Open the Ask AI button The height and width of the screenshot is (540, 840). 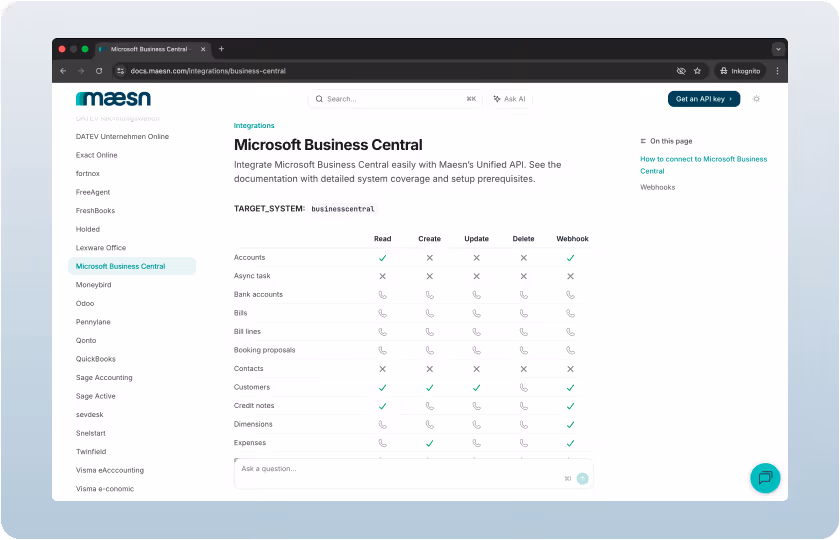click(x=509, y=99)
